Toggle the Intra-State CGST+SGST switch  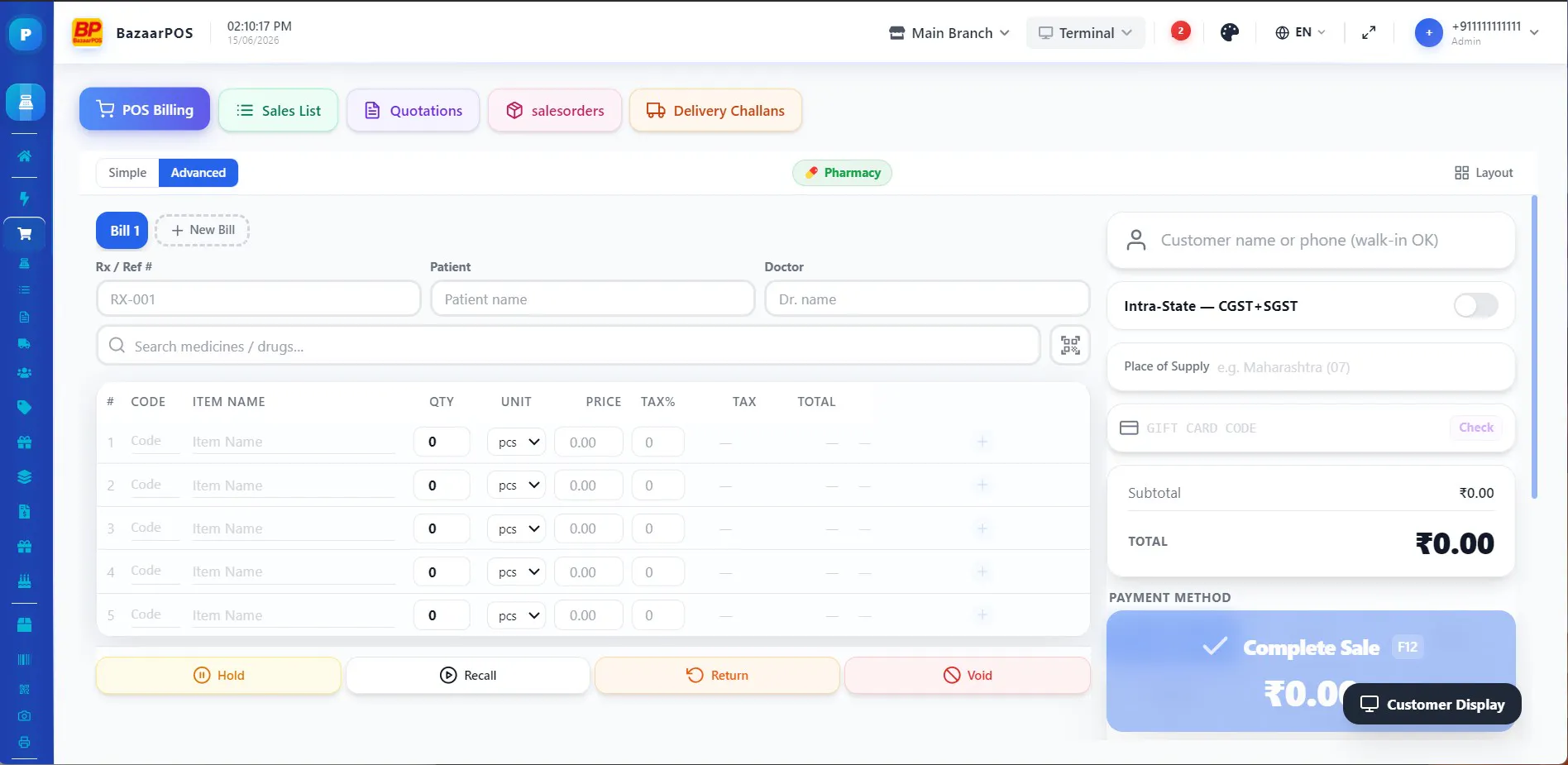tap(1475, 305)
